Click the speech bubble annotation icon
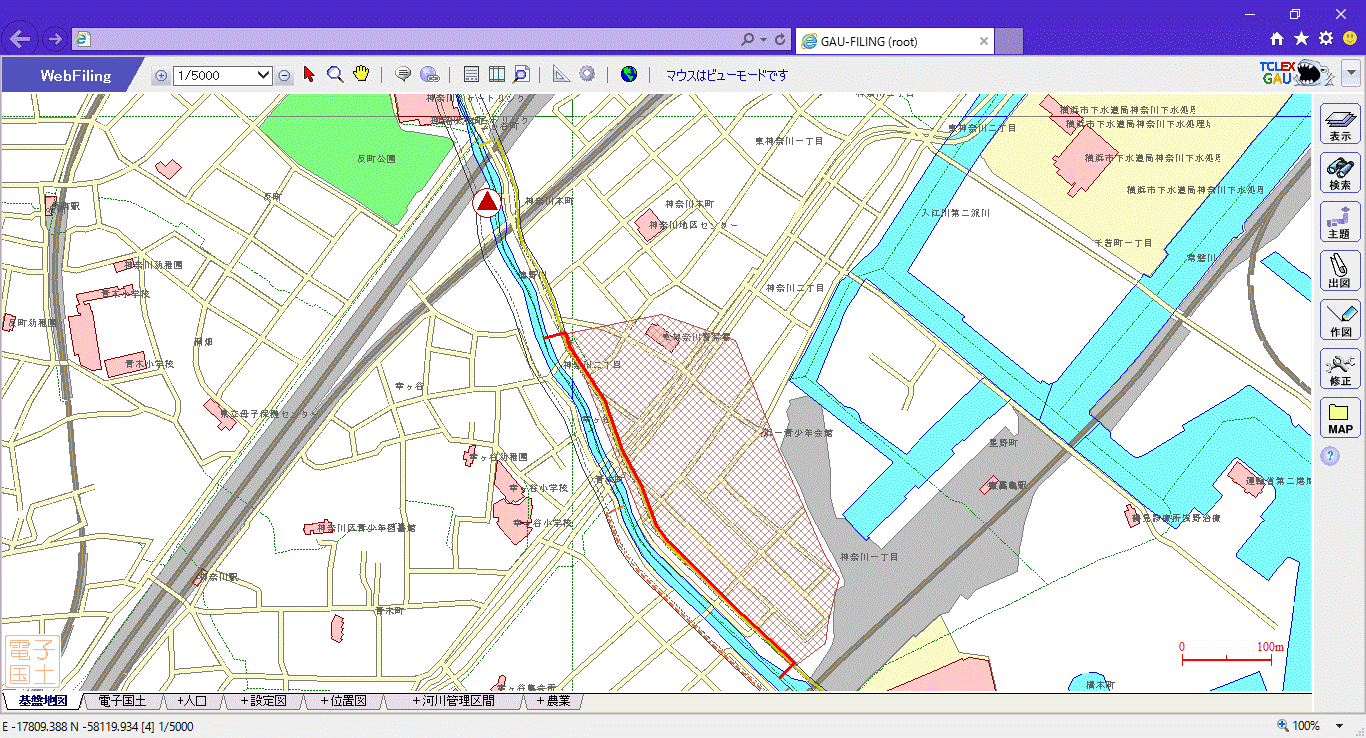The height and width of the screenshot is (738, 1366). click(404, 75)
